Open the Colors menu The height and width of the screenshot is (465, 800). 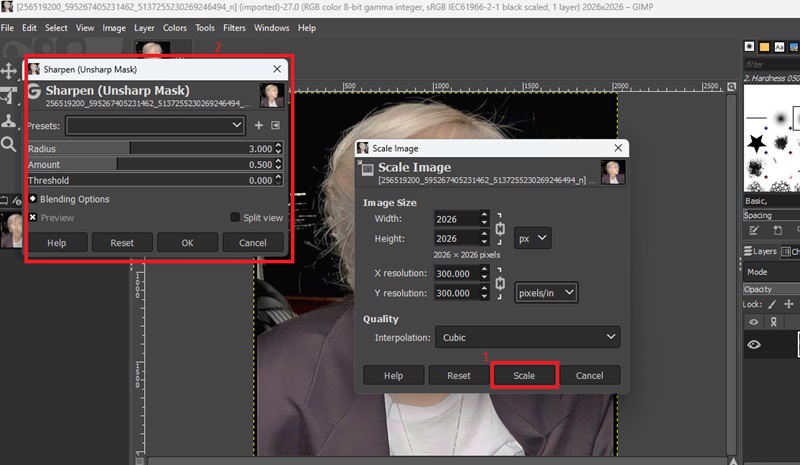pos(174,28)
